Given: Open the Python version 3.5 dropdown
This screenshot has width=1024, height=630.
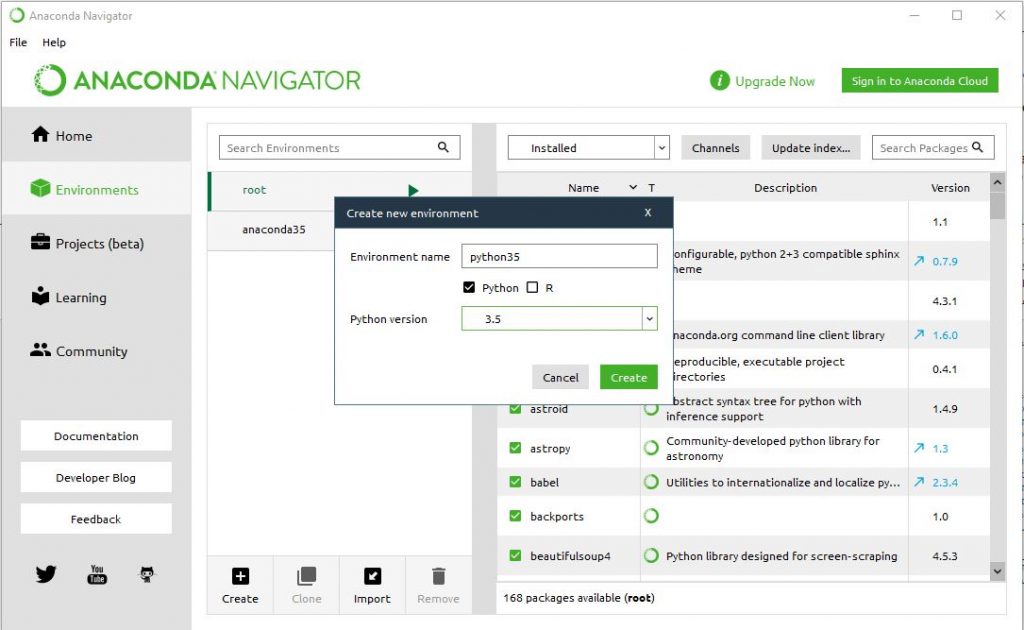Looking at the screenshot, I should tap(649, 319).
